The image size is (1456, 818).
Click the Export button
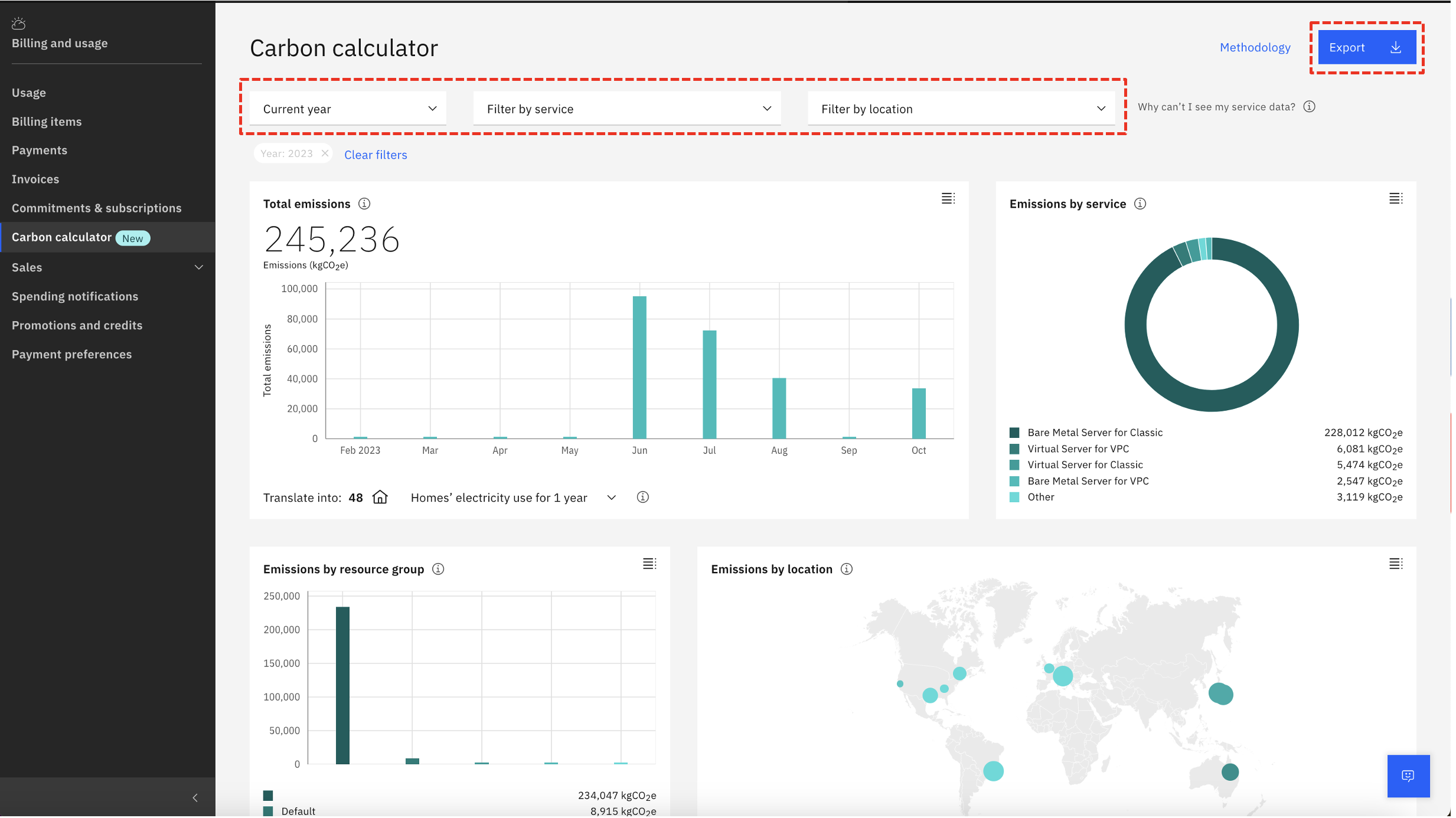[x=1366, y=48]
